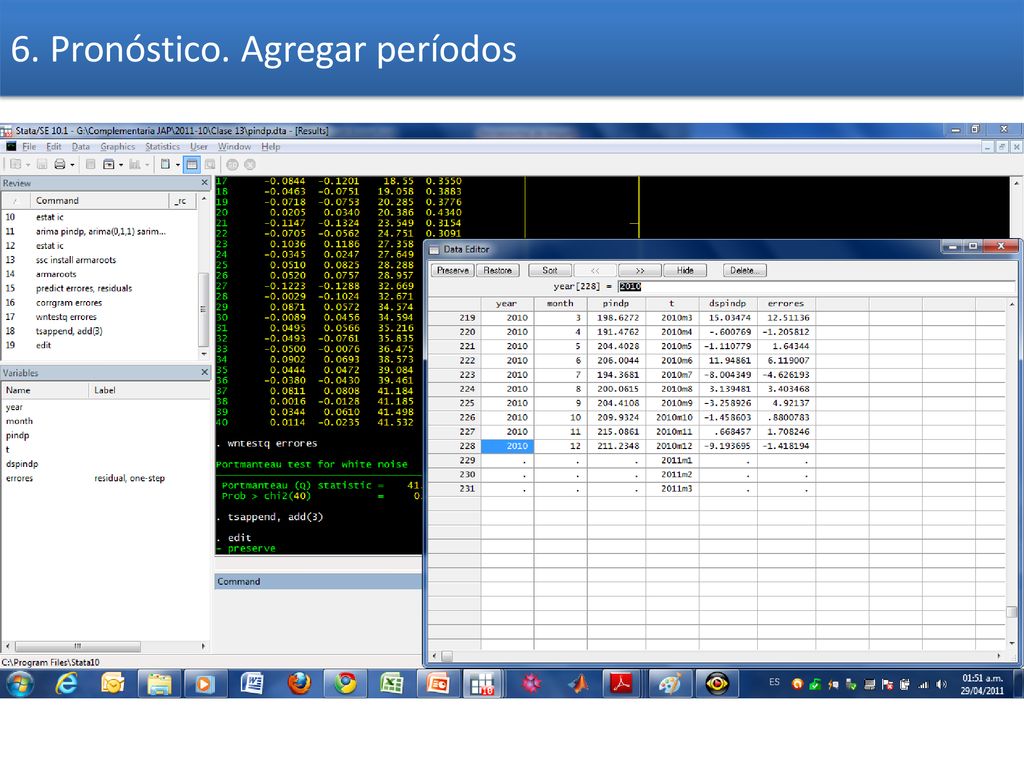Image resolution: width=1024 pixels, height=768 pixels.
Task: Open the Help menu
Action: pos(270,147)
